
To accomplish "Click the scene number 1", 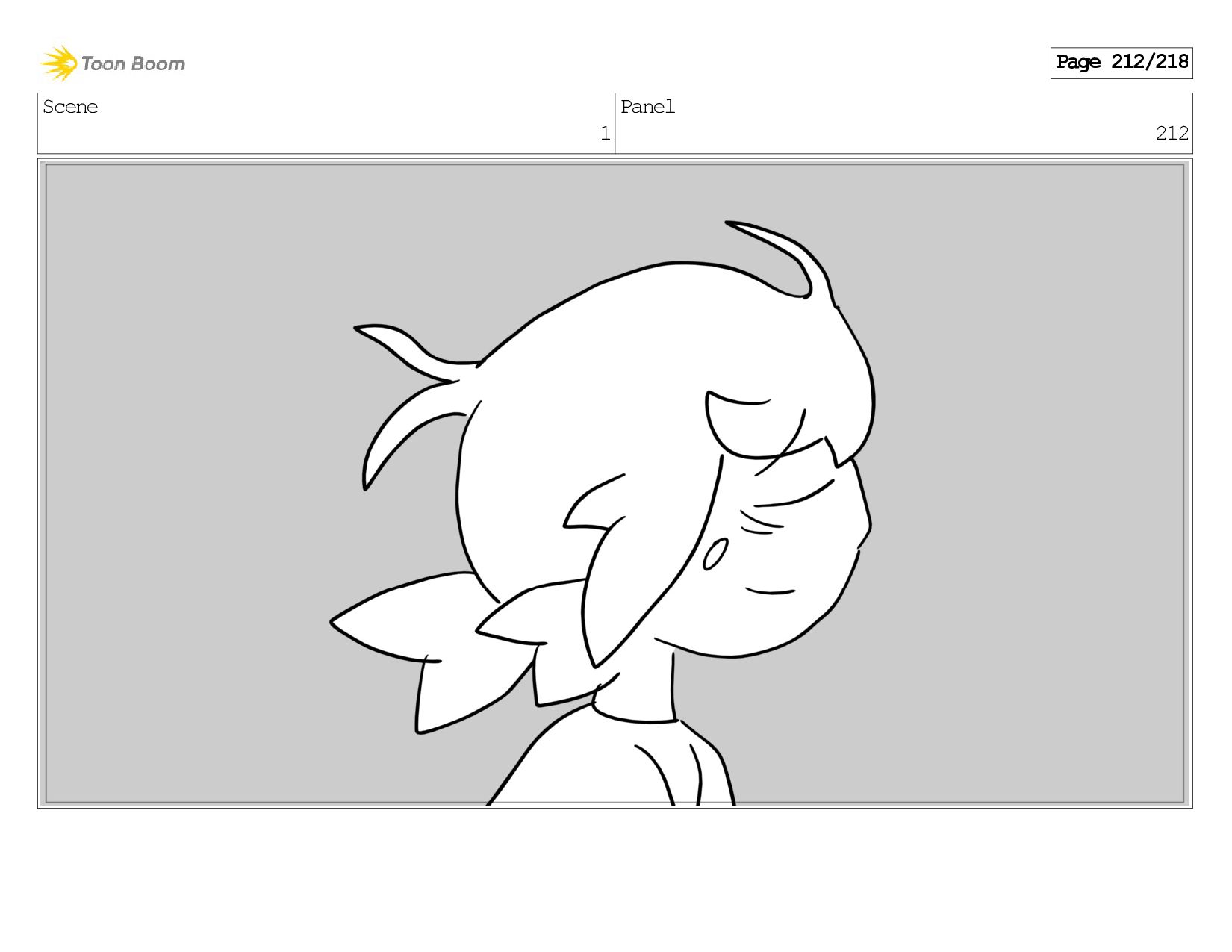I will pyautogui.click(x=605, y=134).
